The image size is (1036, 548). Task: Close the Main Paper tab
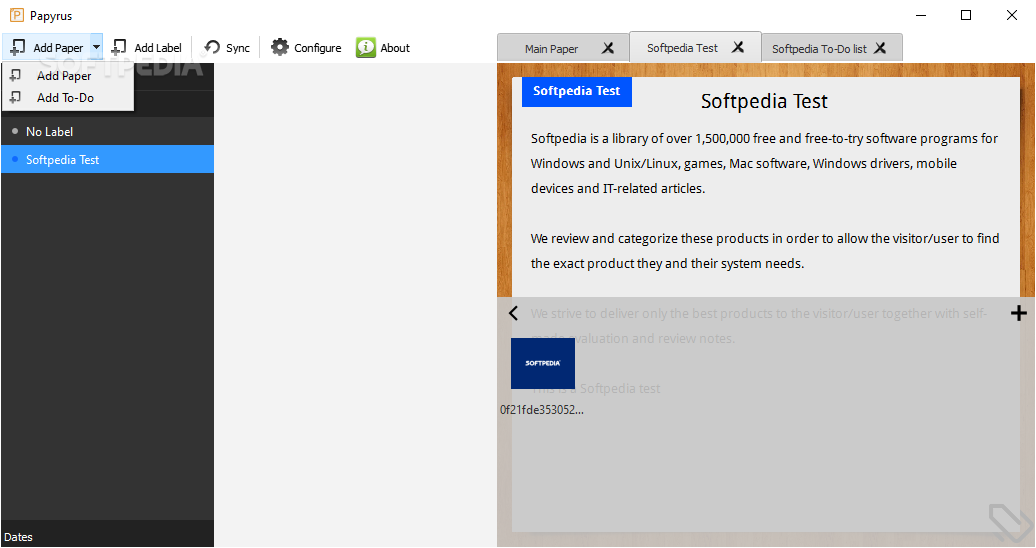pyautogui.click(x=608, y=48)
